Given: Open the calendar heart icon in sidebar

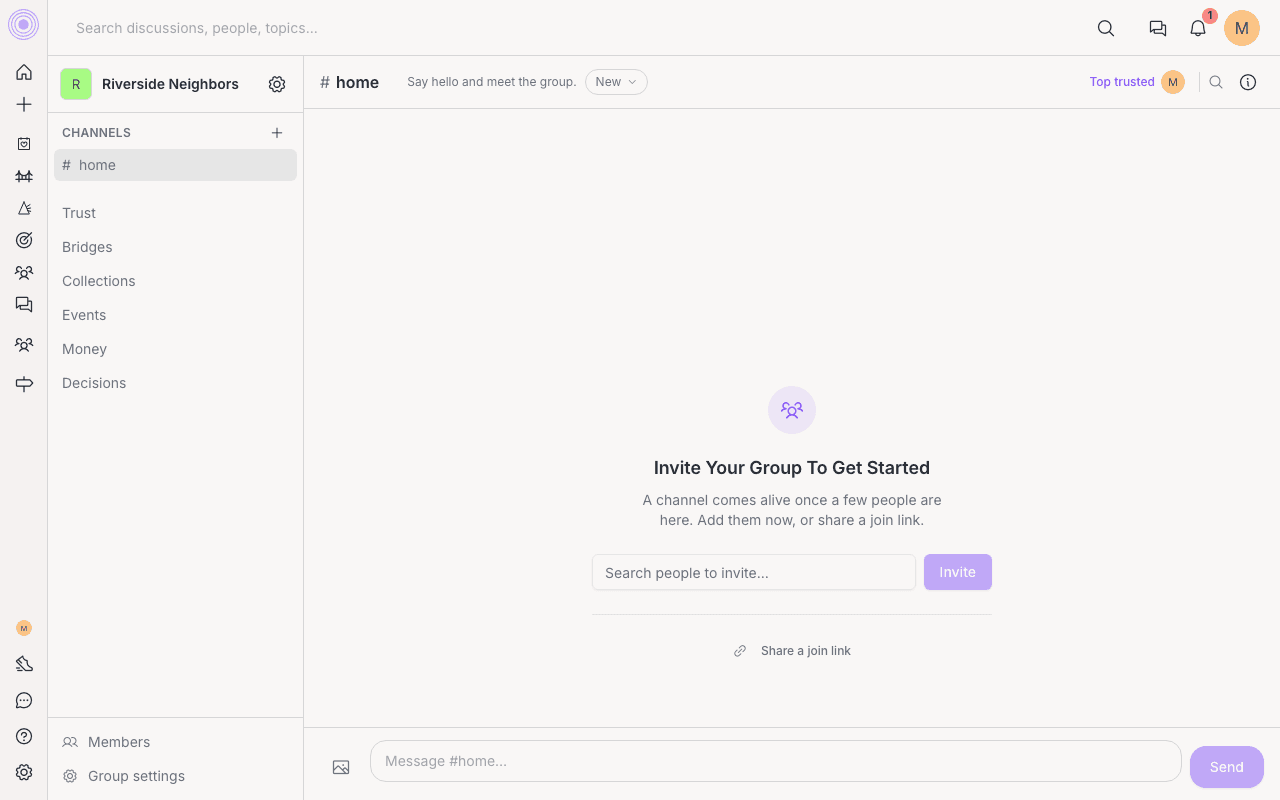Looking at the screenshot, I should [x=24, y=144].
